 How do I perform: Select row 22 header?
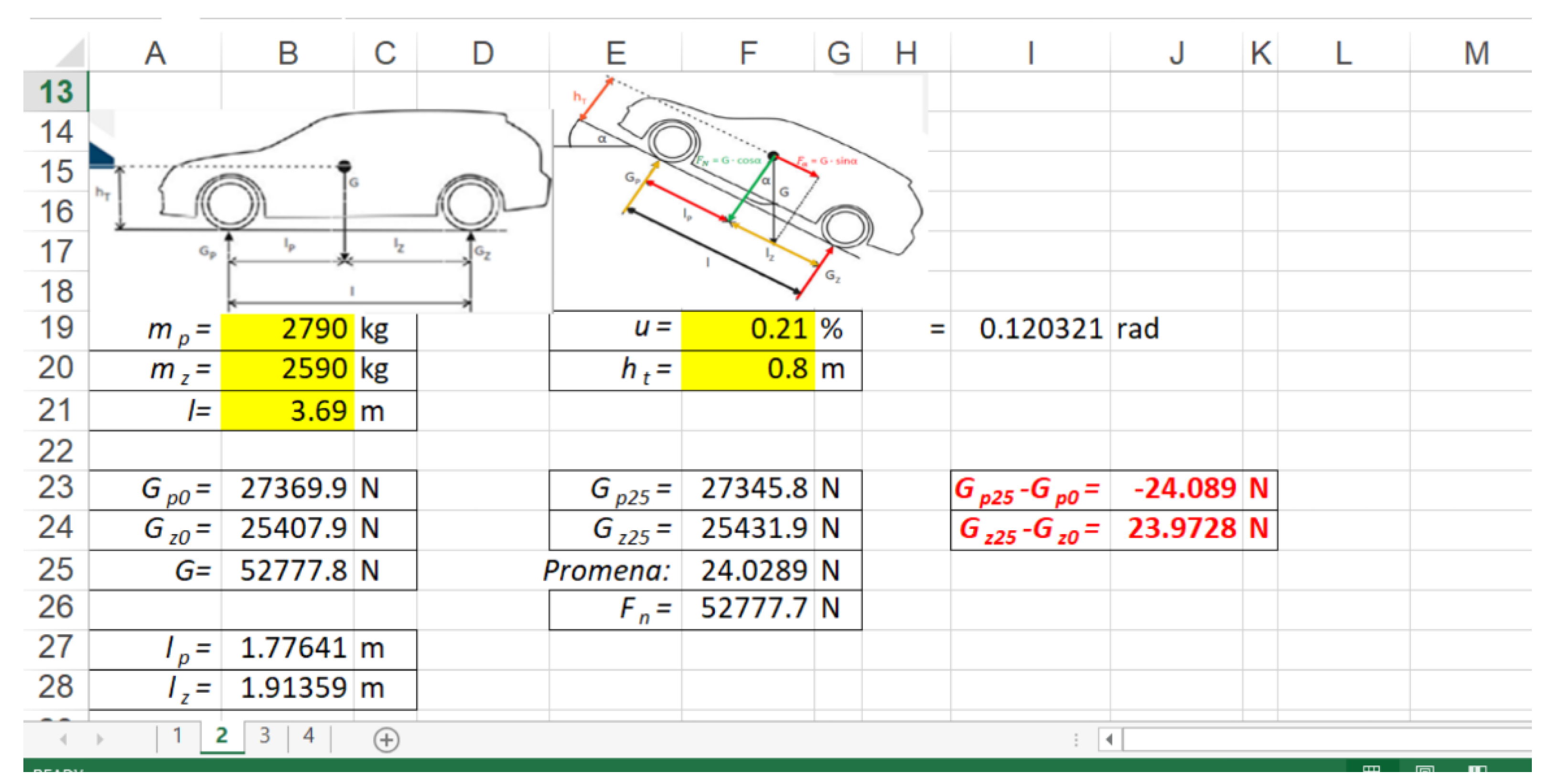(x=55, y=450)
